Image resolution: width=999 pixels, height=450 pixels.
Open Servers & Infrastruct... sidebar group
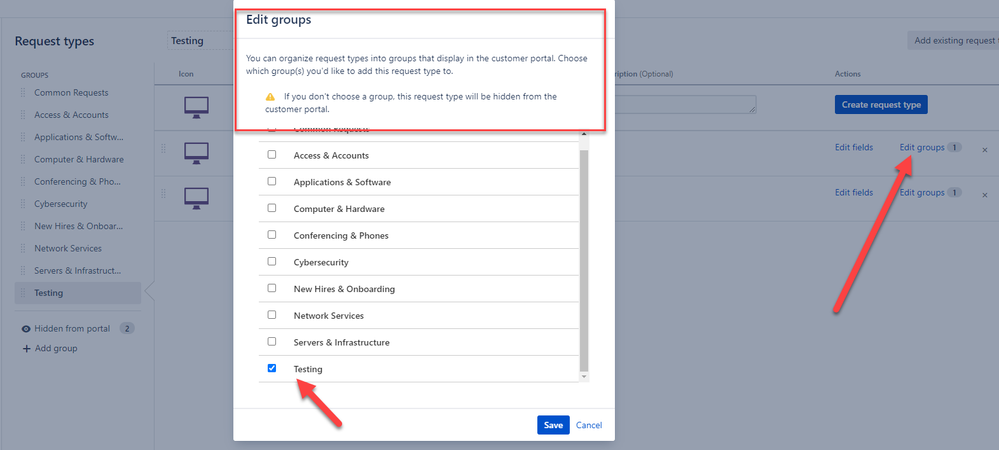tap(78, 272)
